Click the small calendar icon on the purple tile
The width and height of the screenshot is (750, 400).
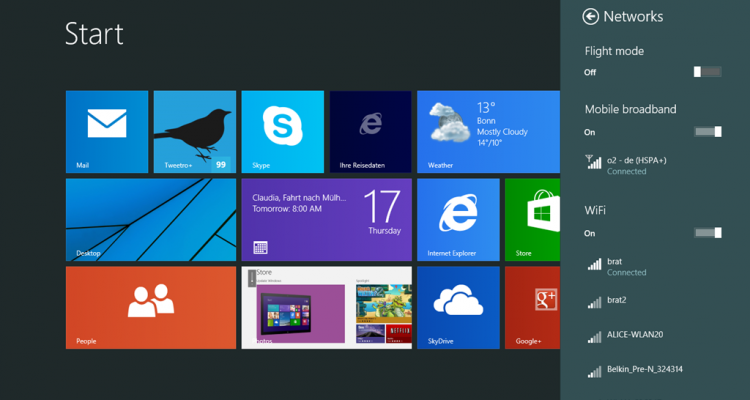coord(260,247)
